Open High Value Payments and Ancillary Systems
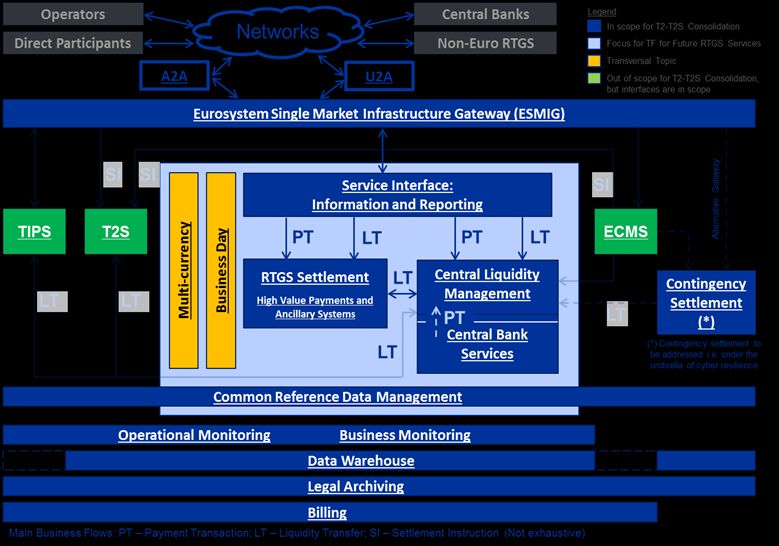This screenshot has height=546, width=779. pos(315,307)
